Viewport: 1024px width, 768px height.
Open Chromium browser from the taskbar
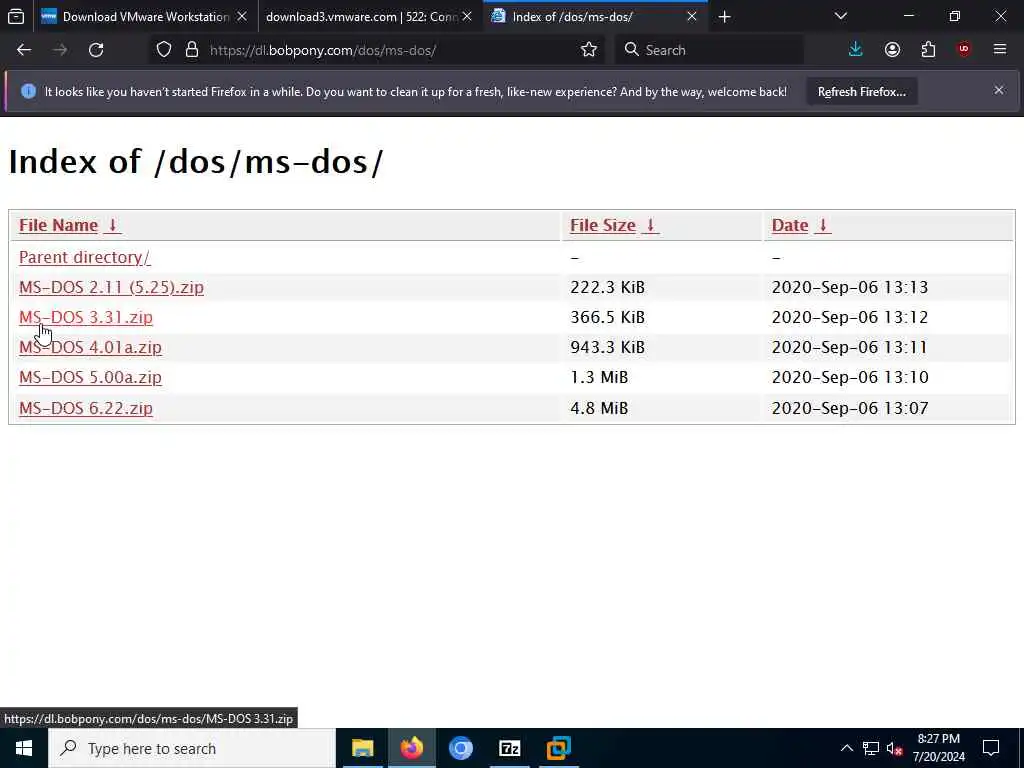(460, 748)
